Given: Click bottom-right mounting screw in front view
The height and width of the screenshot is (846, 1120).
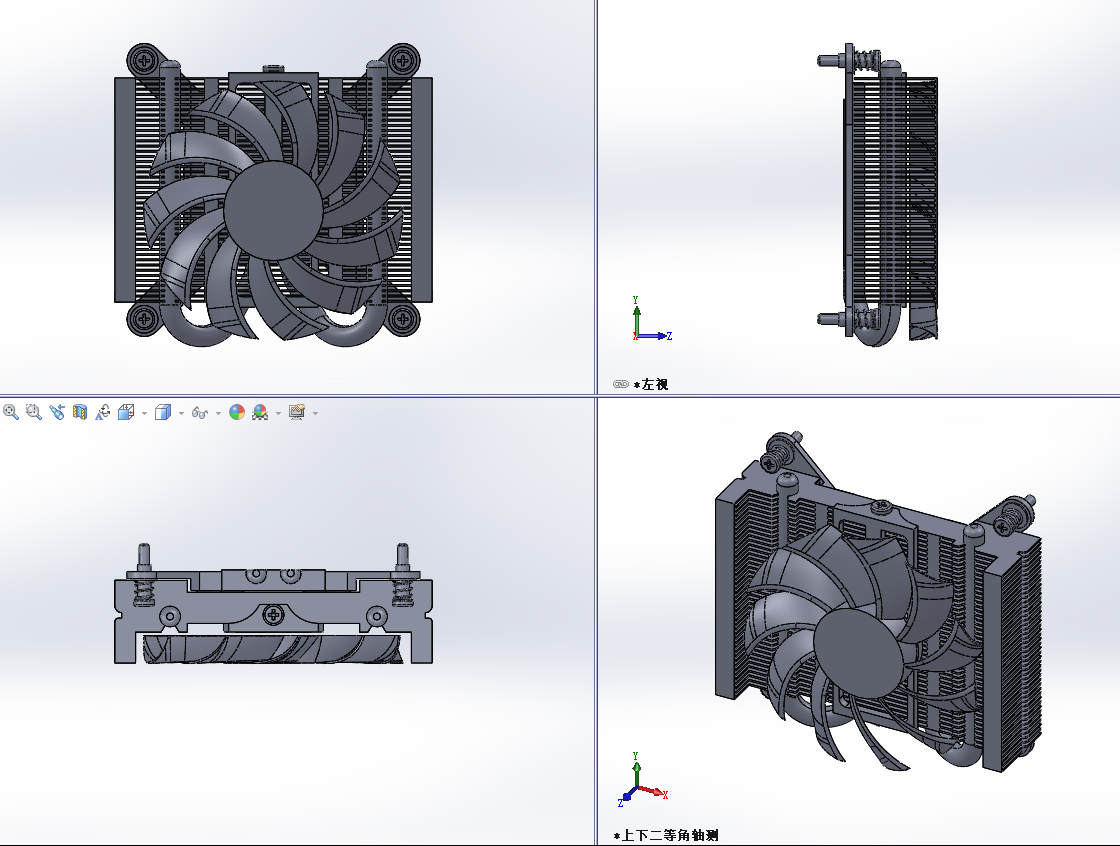Looking at the screenshot, I should (403, 318).
